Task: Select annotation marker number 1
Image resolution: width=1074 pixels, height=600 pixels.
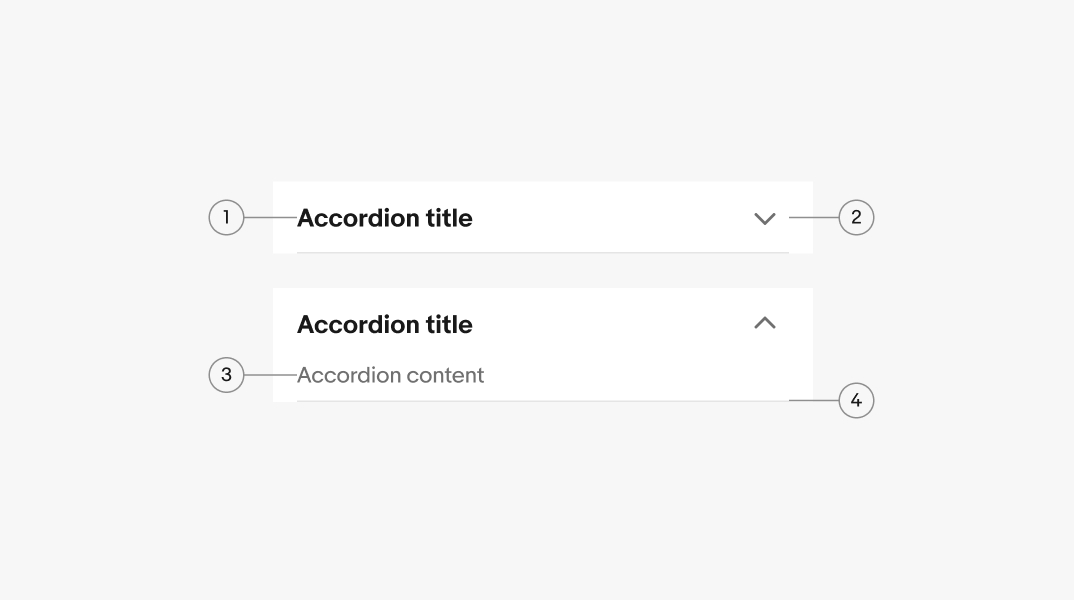Action: click(226, 217)
